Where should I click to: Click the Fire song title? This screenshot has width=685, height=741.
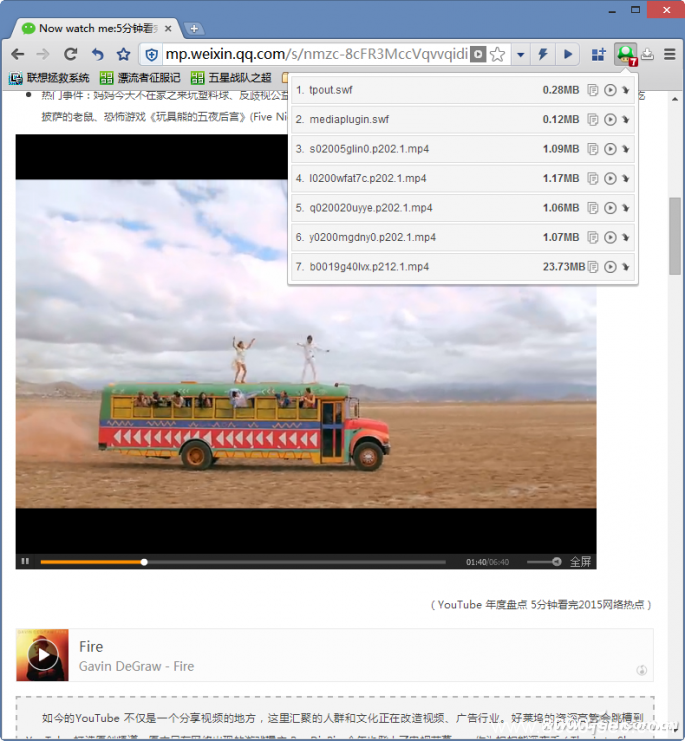click(91, 646)
